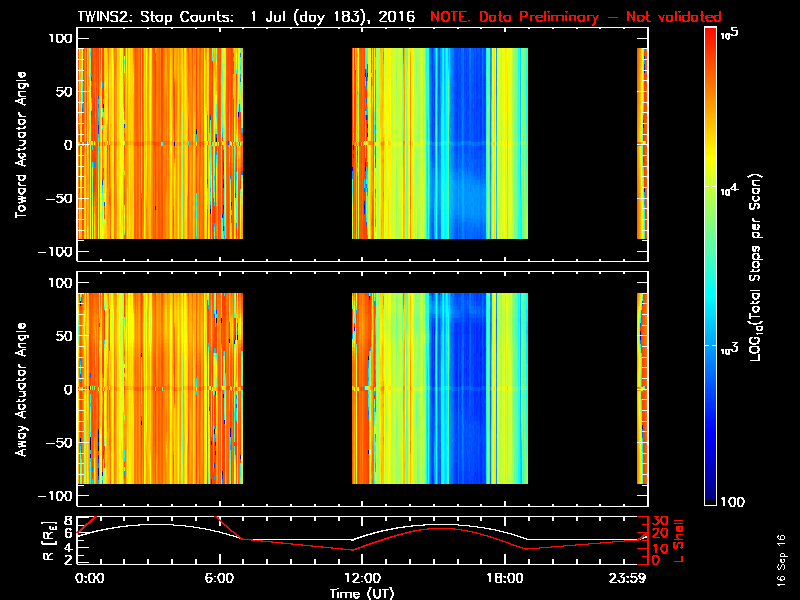
Task: Click the 10^5 label on the color scale
Action: pyautogui.click(x=730, y=34)
